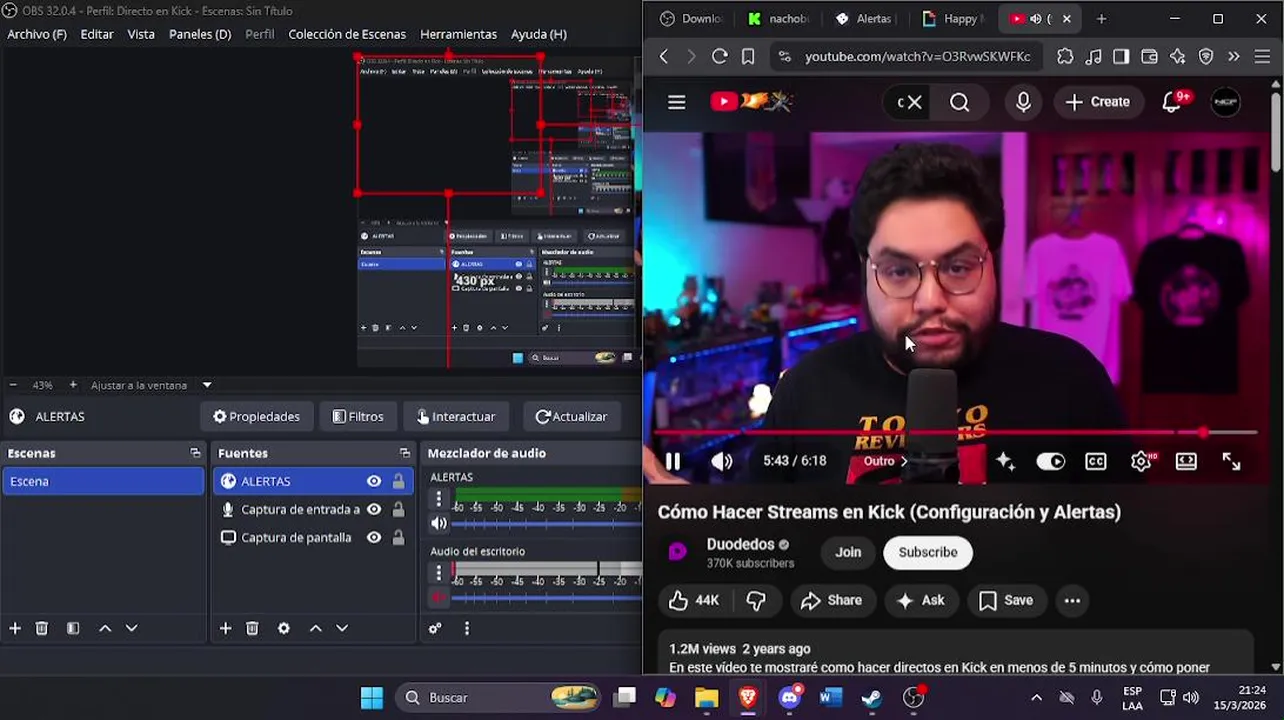Open Colección de Escenas menu
This screenshot has width=1284, height=720.
(x=347, y=34)
